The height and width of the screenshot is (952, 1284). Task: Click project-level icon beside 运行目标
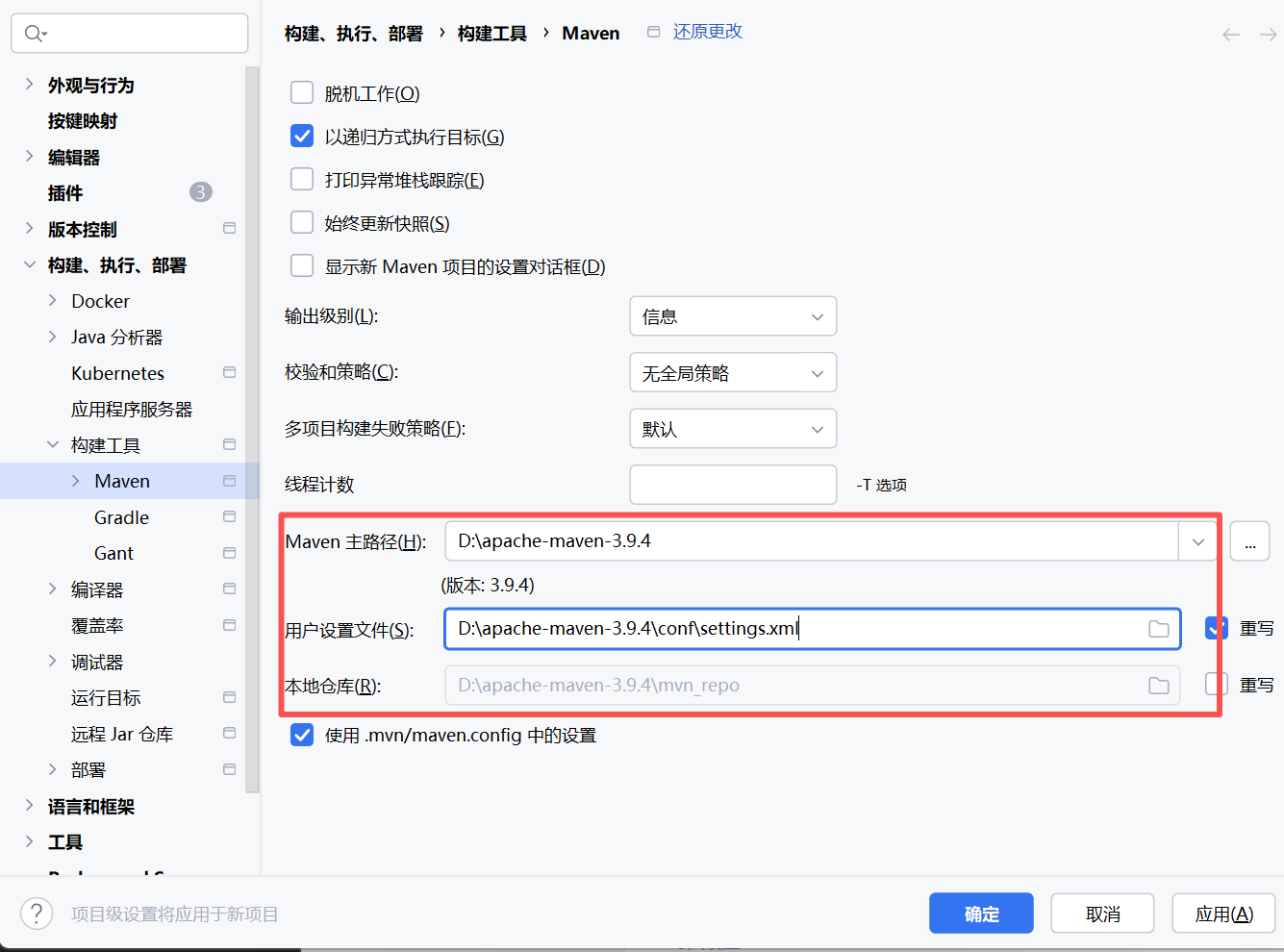(x=229, y=697)
